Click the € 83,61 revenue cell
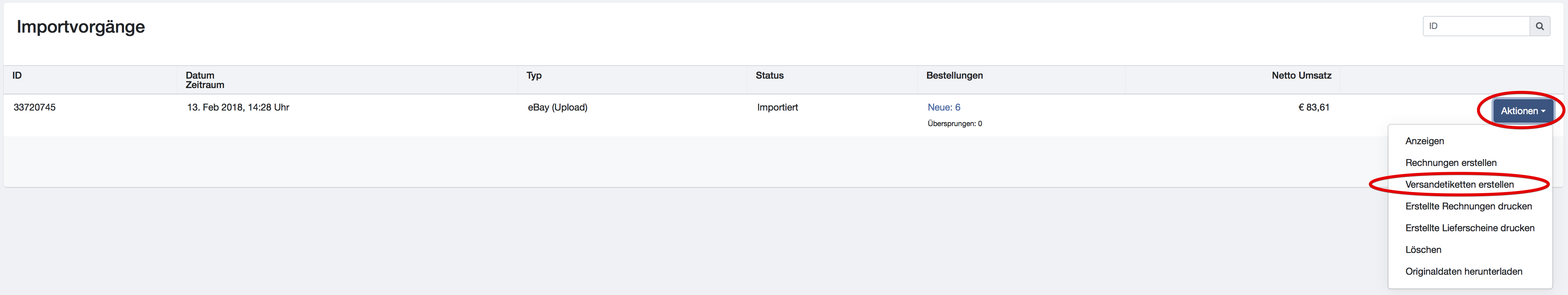The height and width of the screenshot is (295, 1568). click(x=1314, y=108)
